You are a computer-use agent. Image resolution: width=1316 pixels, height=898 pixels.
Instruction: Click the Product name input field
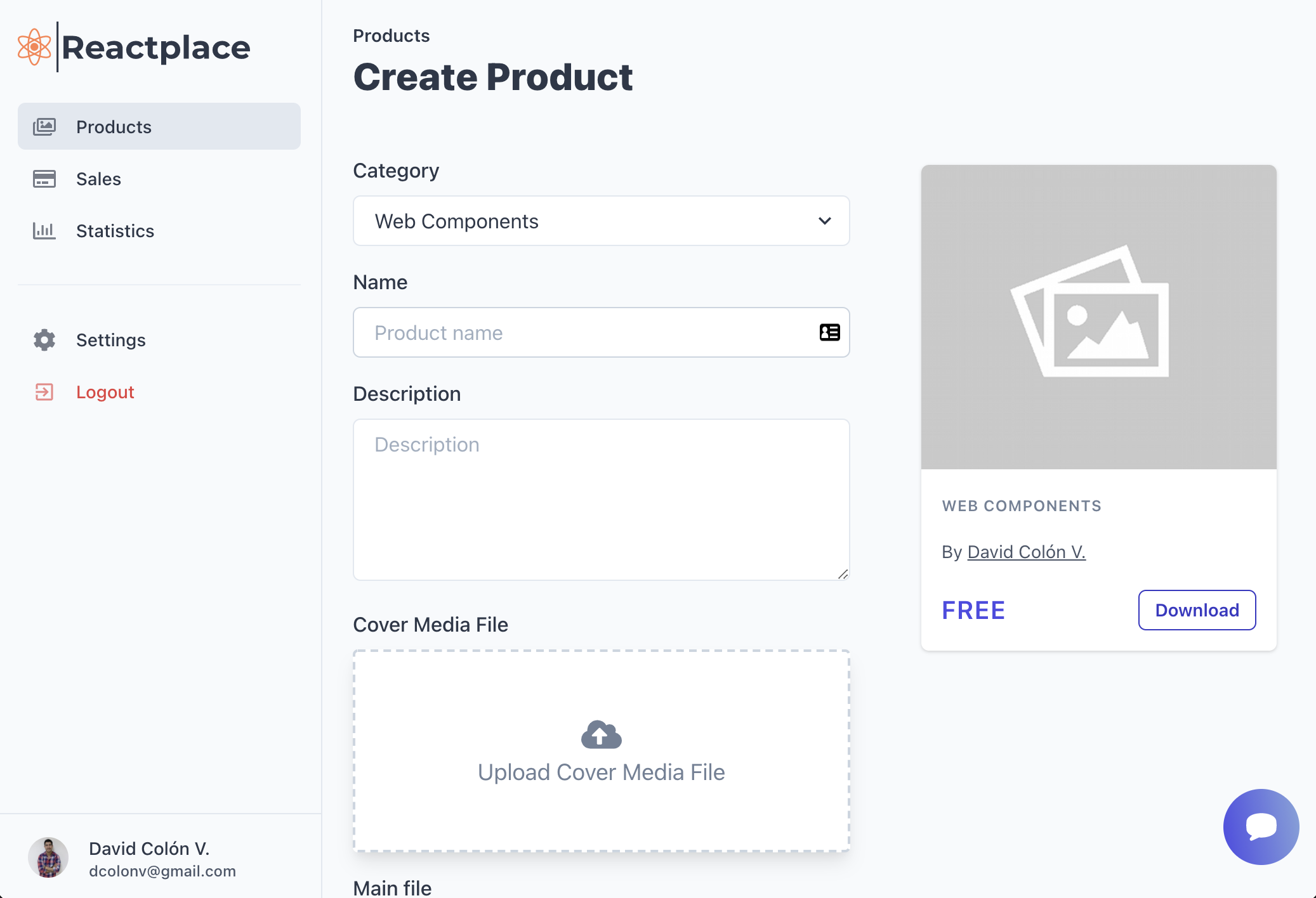(571, 332)
